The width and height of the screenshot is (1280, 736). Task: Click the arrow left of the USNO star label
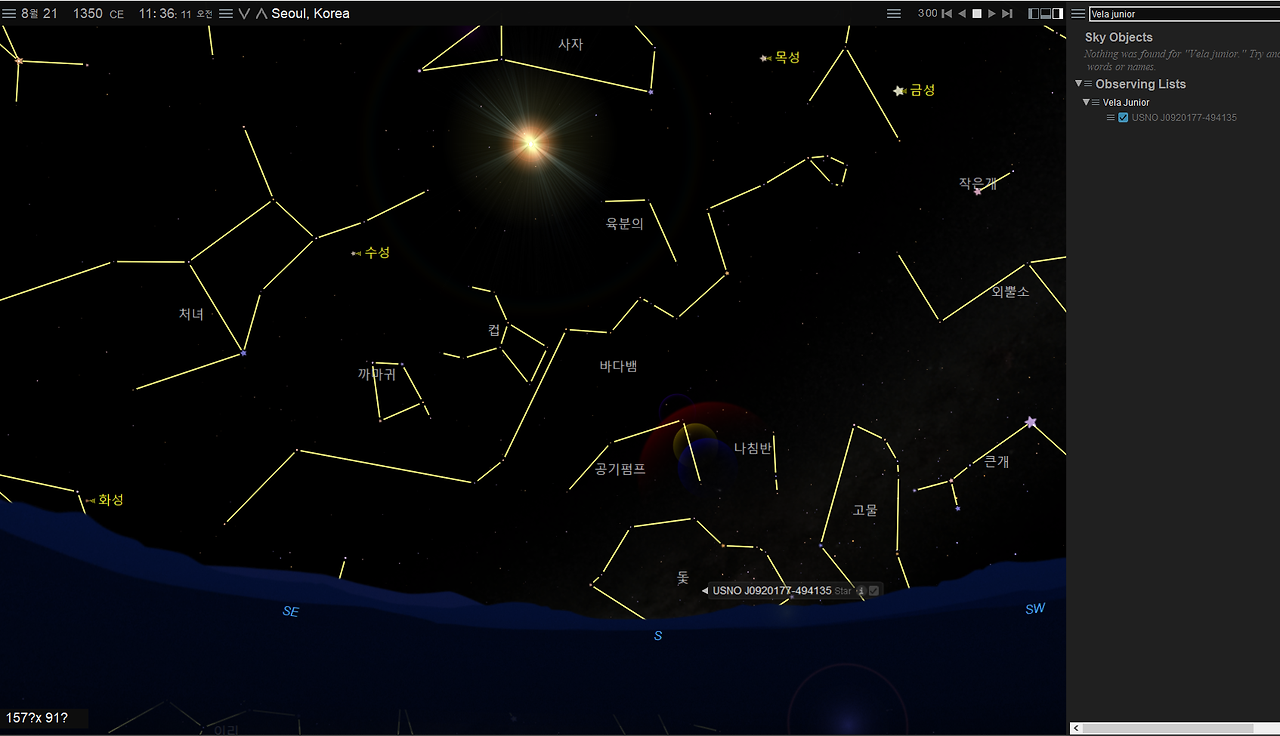coord(704,591)
